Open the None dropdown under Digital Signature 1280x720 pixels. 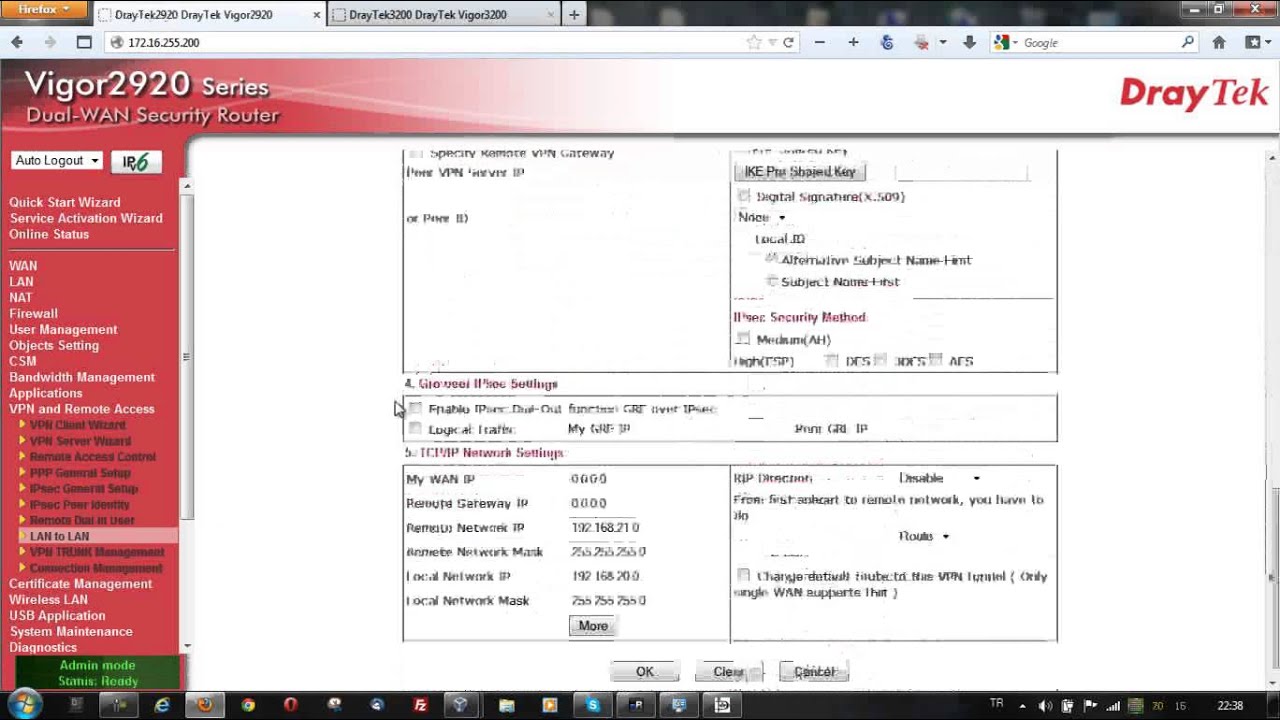(761, 217)
